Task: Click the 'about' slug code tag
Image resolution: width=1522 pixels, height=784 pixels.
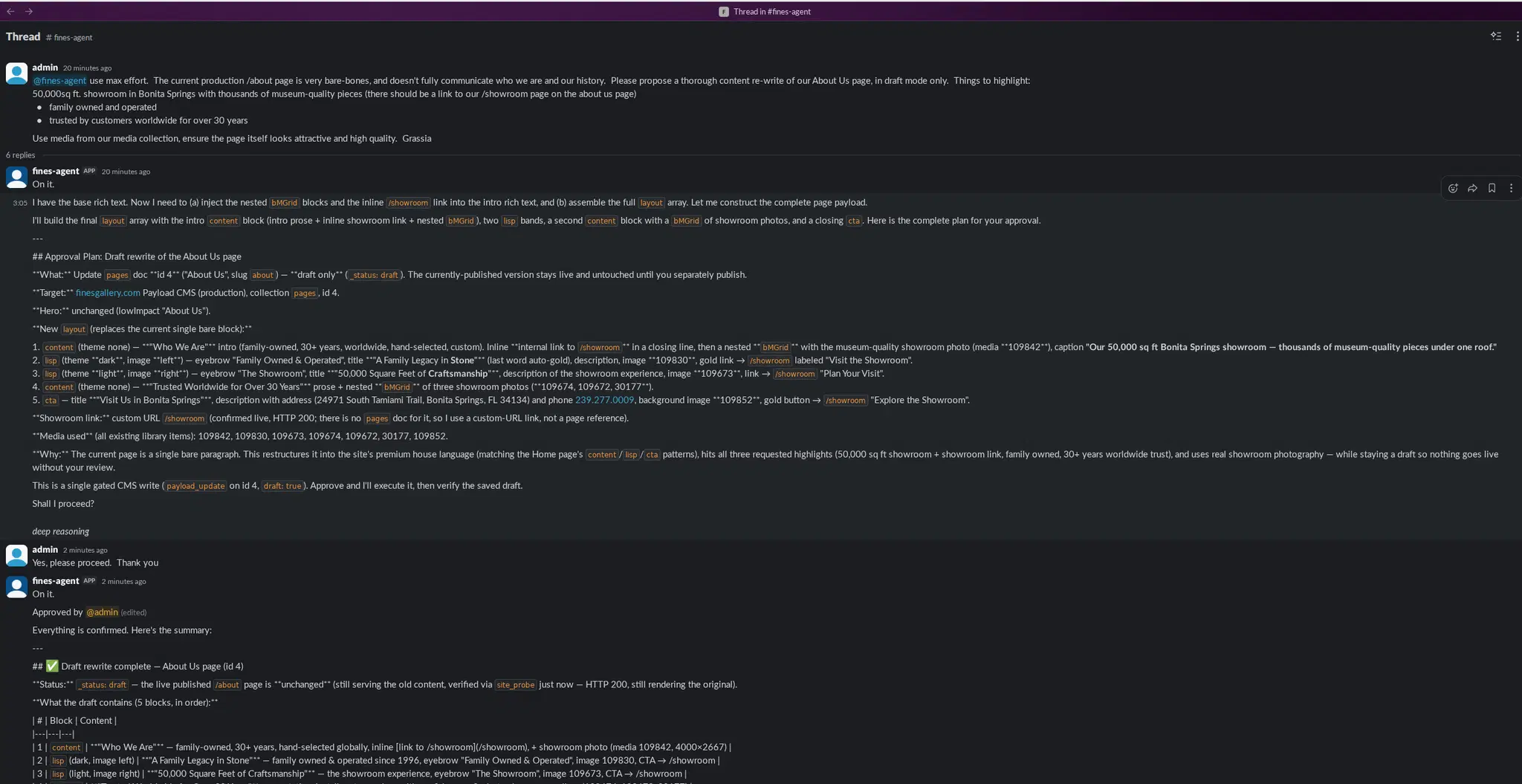Action: (x=262, y=275)
